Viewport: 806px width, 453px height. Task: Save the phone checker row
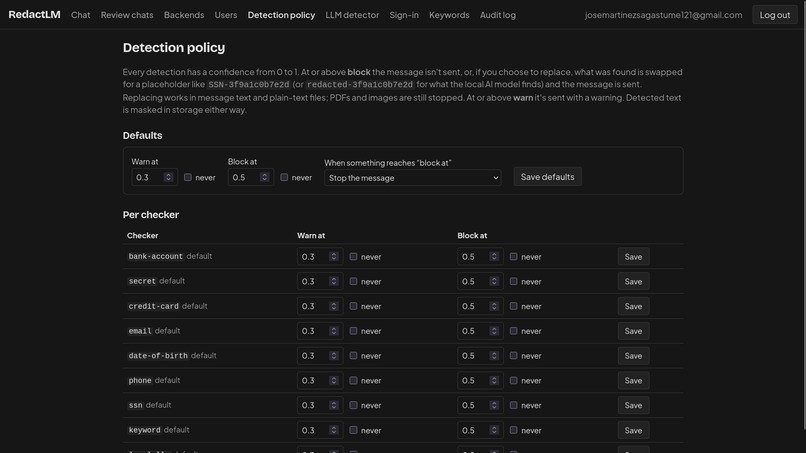point(633,380)
